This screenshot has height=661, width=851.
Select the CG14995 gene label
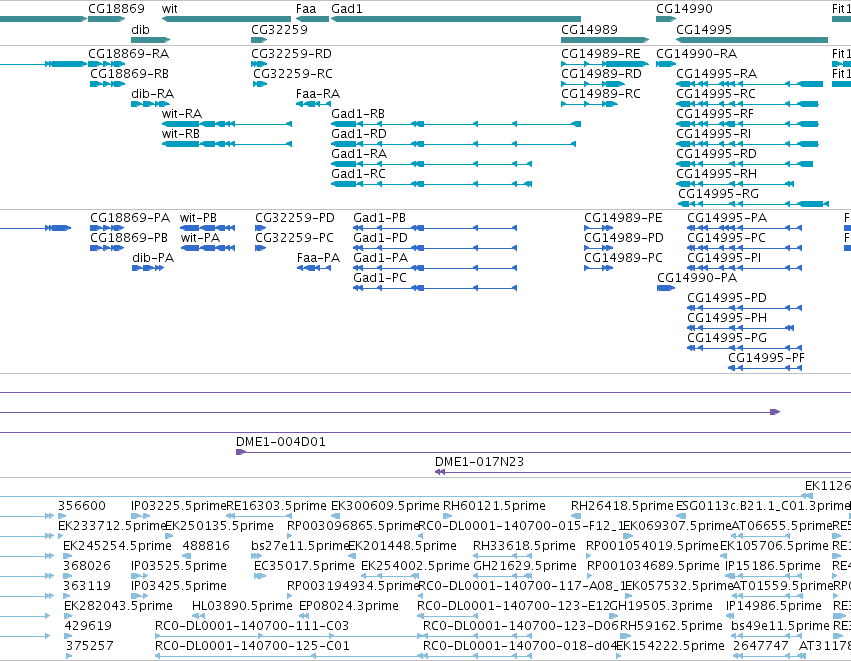pyautogui.click(x=704, y=29)
